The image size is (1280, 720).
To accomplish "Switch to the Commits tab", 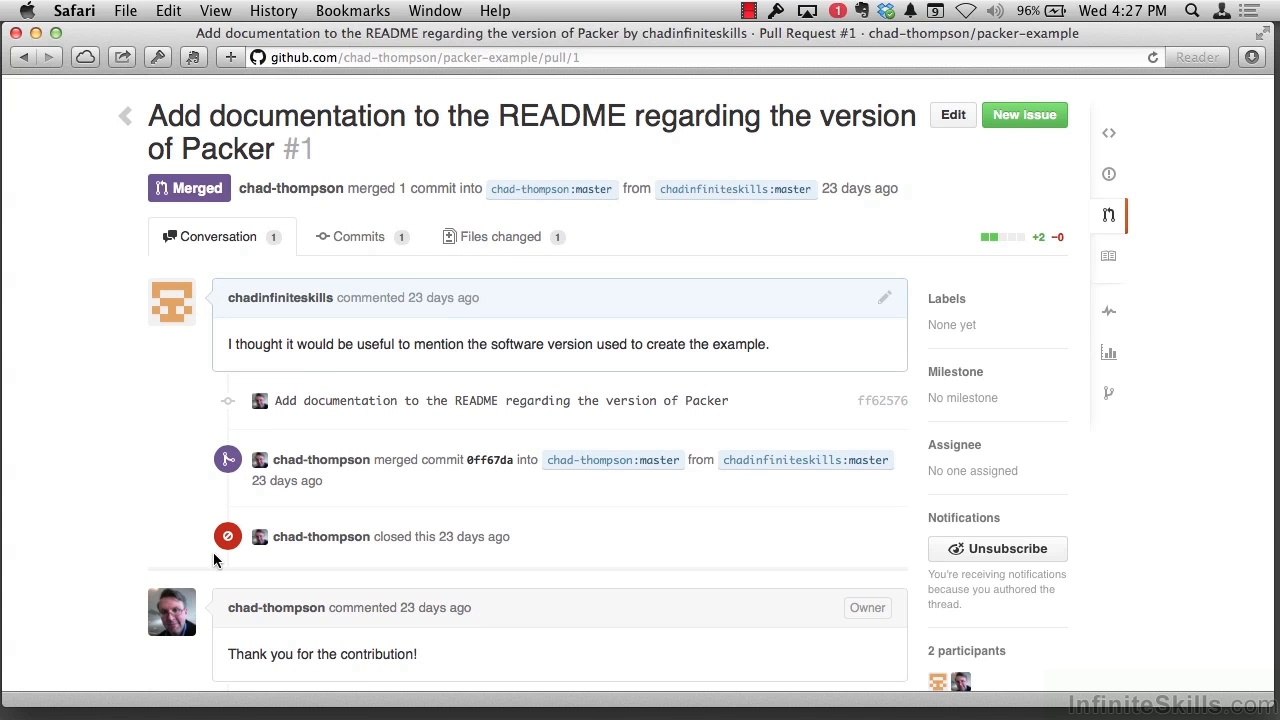I will pos(361,237).
